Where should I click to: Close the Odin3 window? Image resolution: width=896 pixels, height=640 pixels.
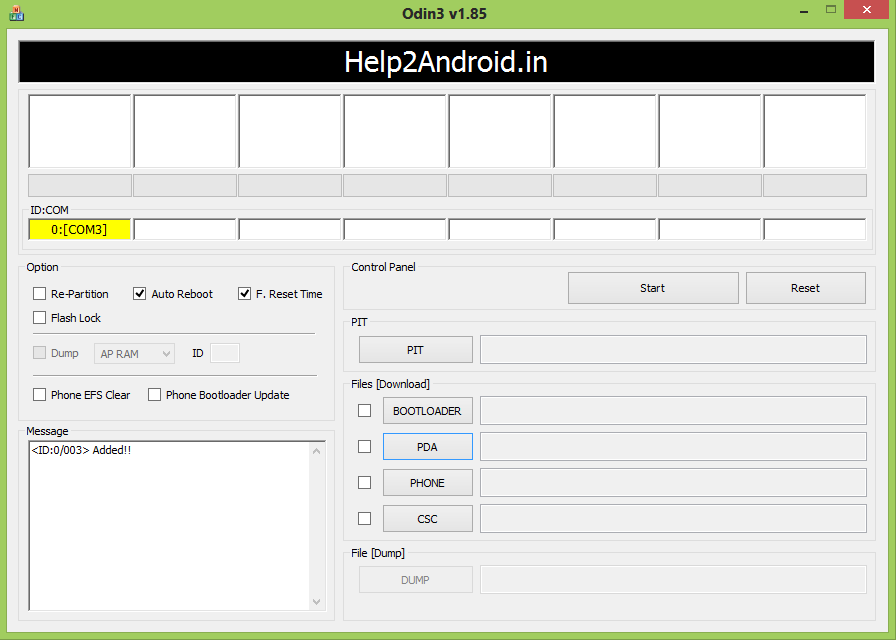point(866,10)
